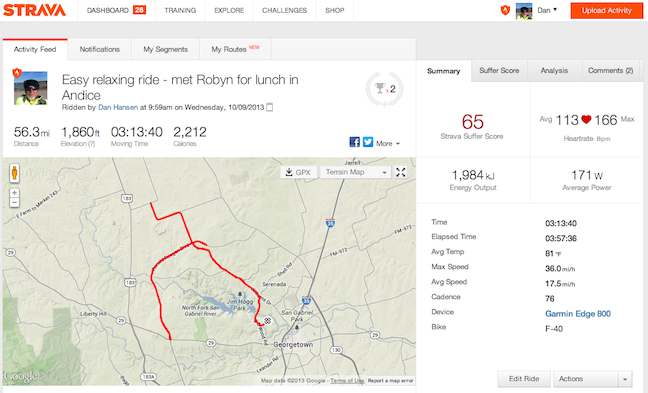Click the Strava logo

point(34,10)
